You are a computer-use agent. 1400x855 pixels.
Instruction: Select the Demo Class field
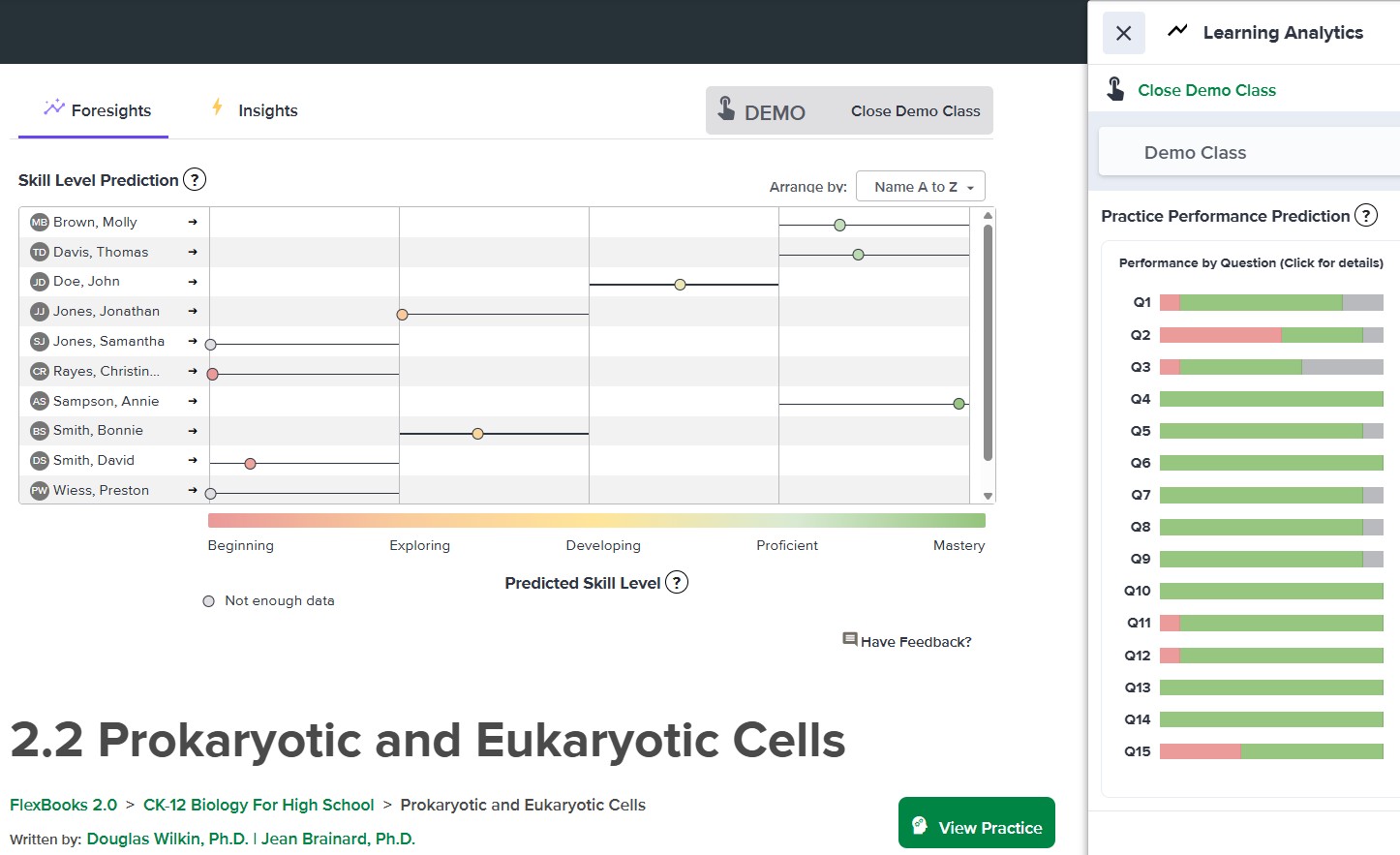click(x=1249, y=152)
